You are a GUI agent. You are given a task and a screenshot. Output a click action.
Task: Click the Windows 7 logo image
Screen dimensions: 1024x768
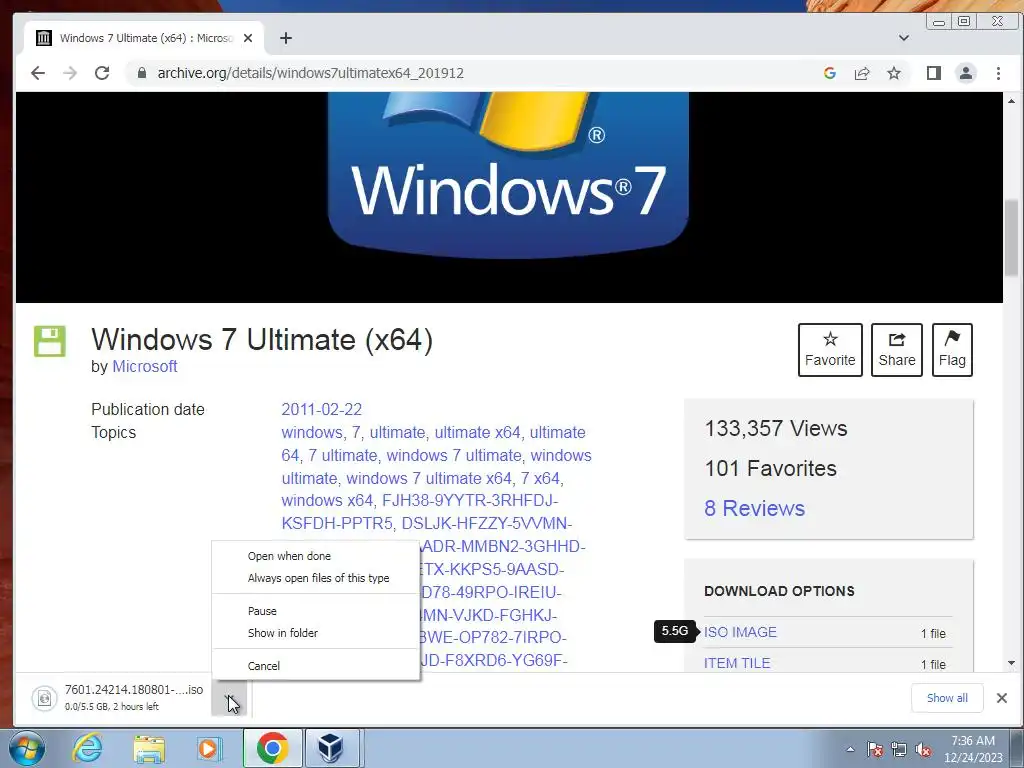(x=508, y=175)
